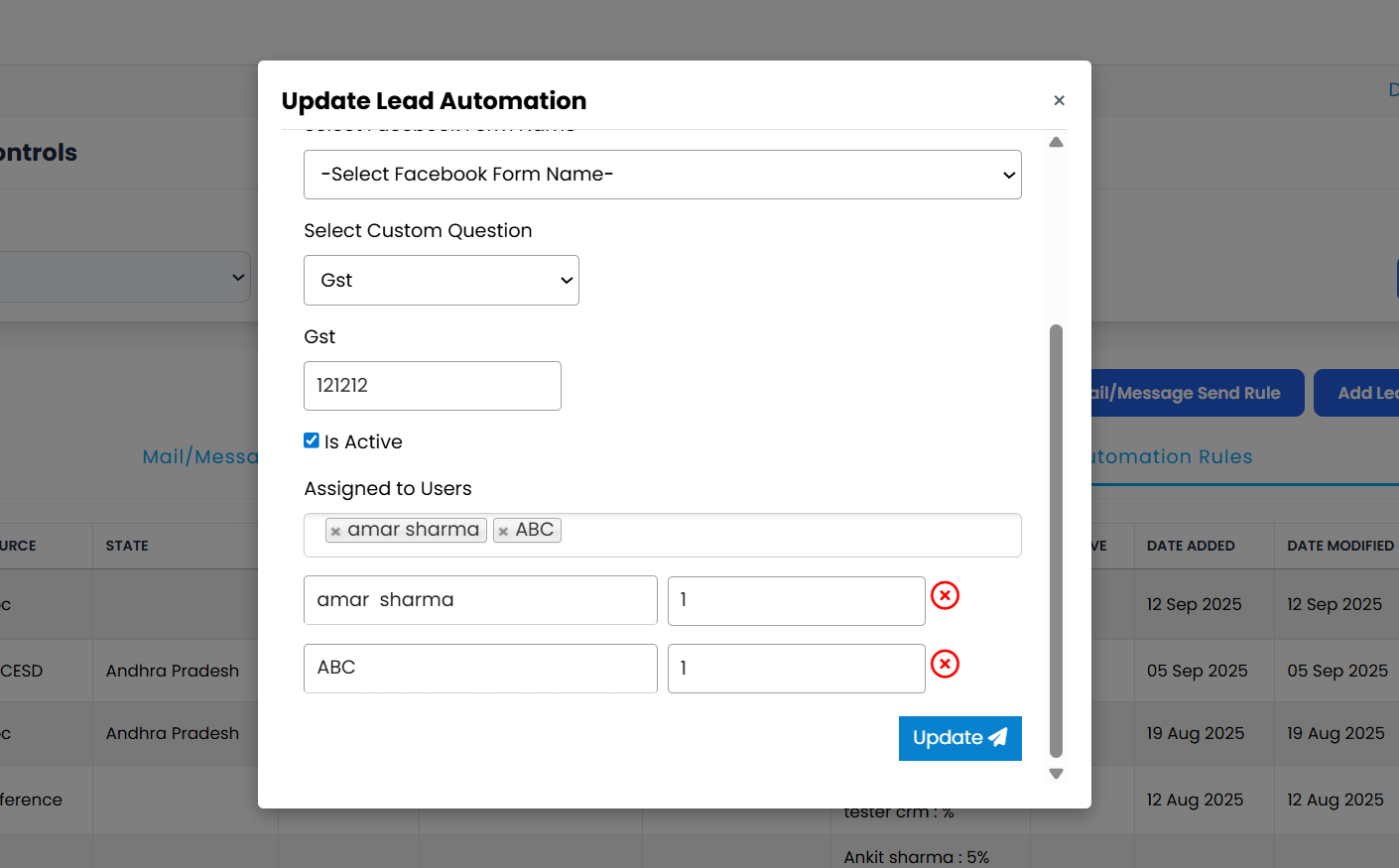Close the Update Lead Automation dialog
The height and width of the screenshot is (868, 1399).
[1059, 100]
